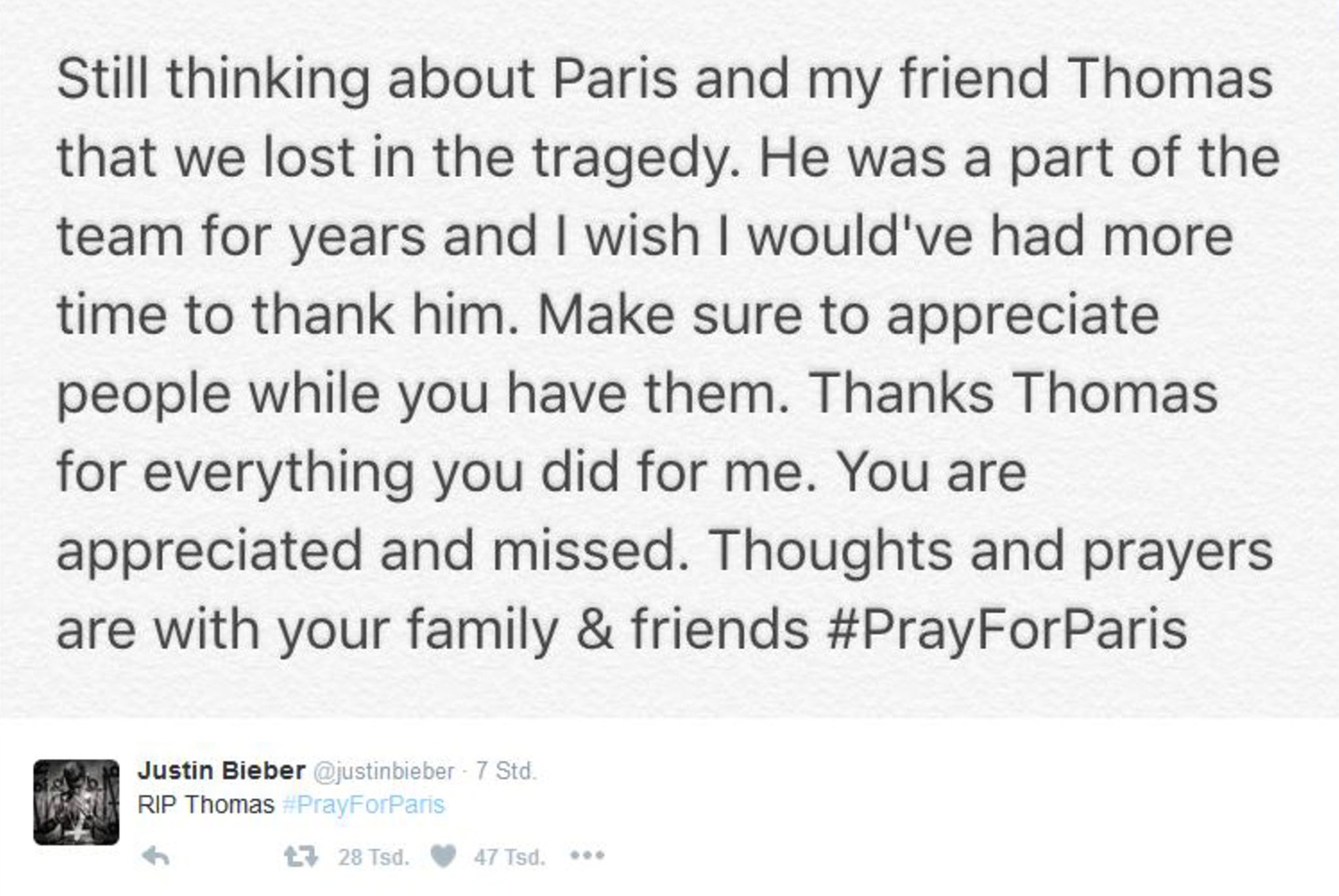Click the word "everything" in the note
1339x896 pixels.
(279, 473)
